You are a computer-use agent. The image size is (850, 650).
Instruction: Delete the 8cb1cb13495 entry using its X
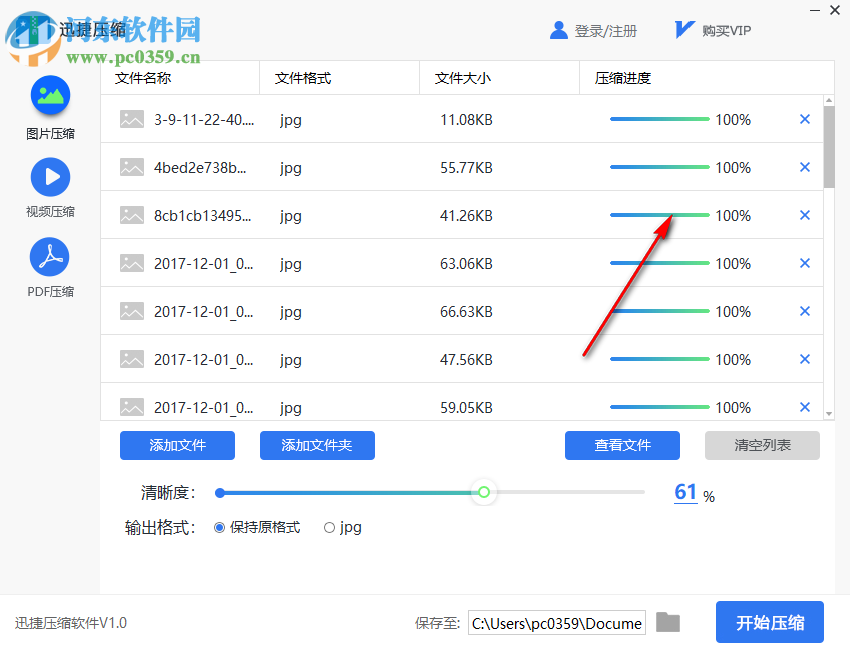(x=804, y=215)
